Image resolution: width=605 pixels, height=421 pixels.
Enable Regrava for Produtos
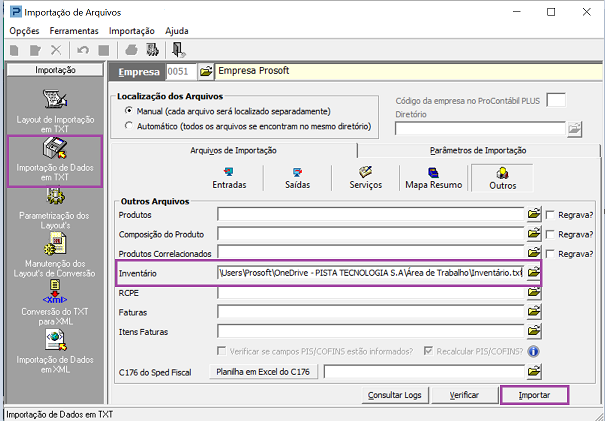point(551,215)
